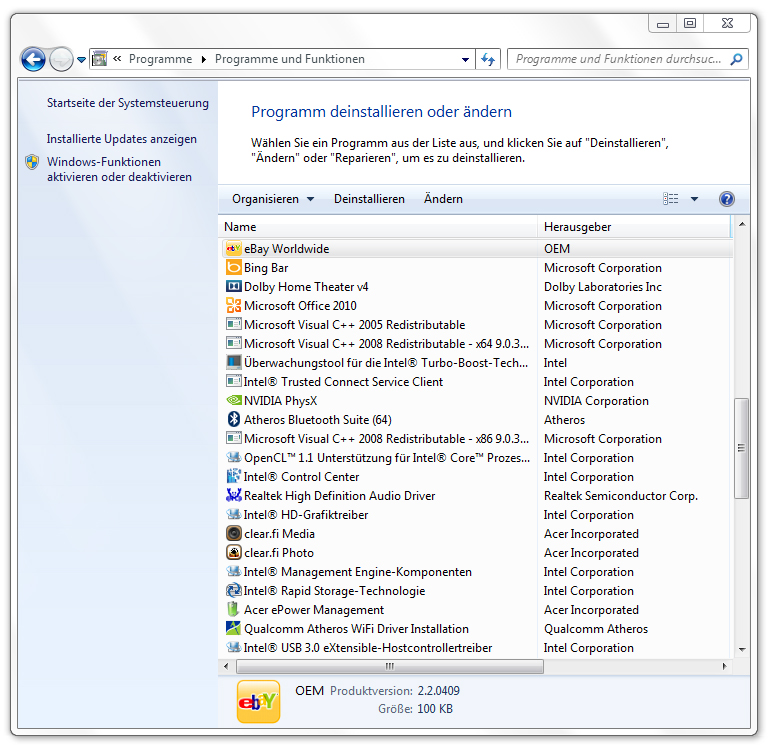
Task: Click the scroll left arrow of list
Action: [x=226, y=666]
